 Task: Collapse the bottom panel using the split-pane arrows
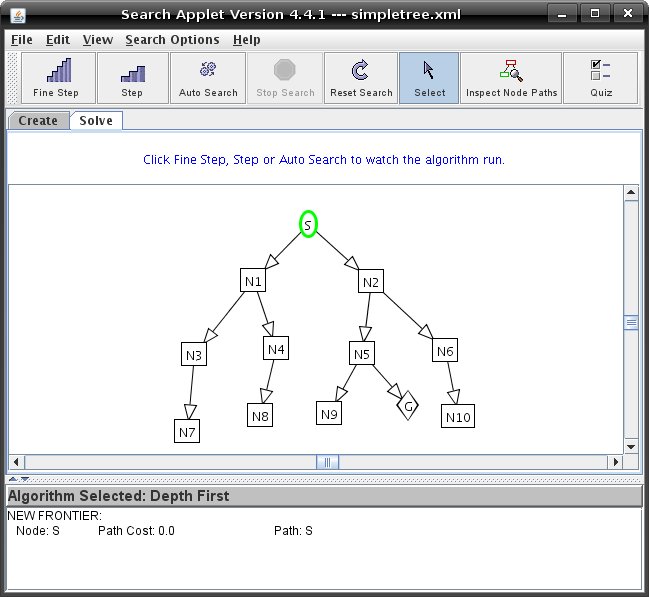pos(24,479)
